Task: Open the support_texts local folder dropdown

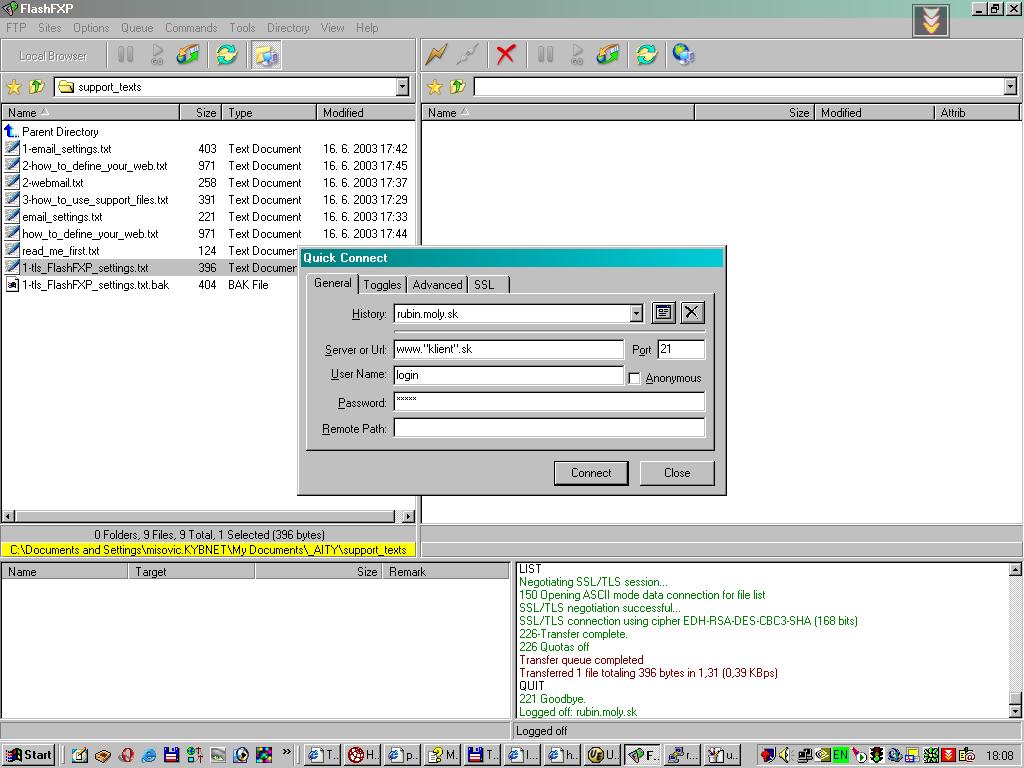Action: [x=402, y=87]
